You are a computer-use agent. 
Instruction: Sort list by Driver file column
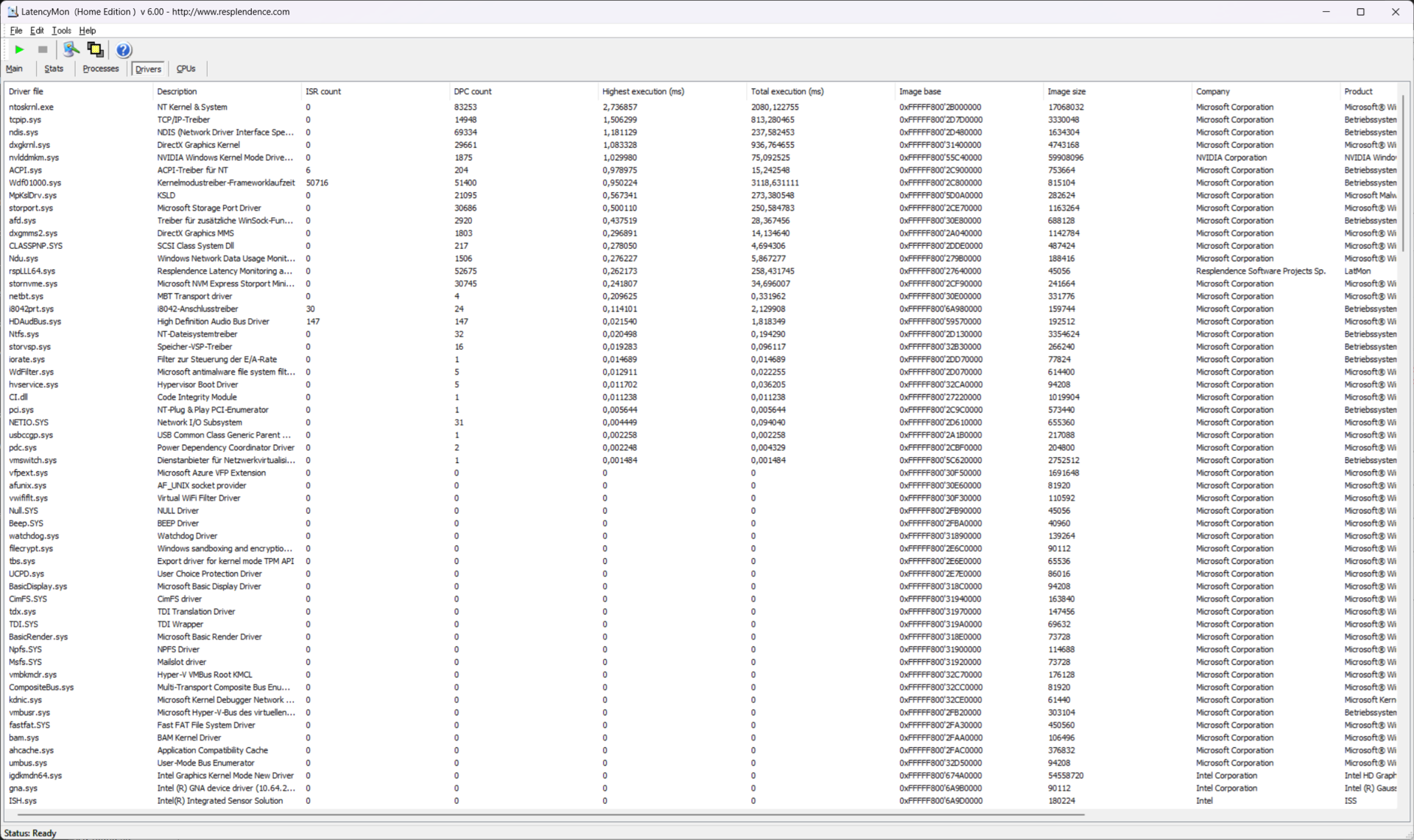point(26,91)
